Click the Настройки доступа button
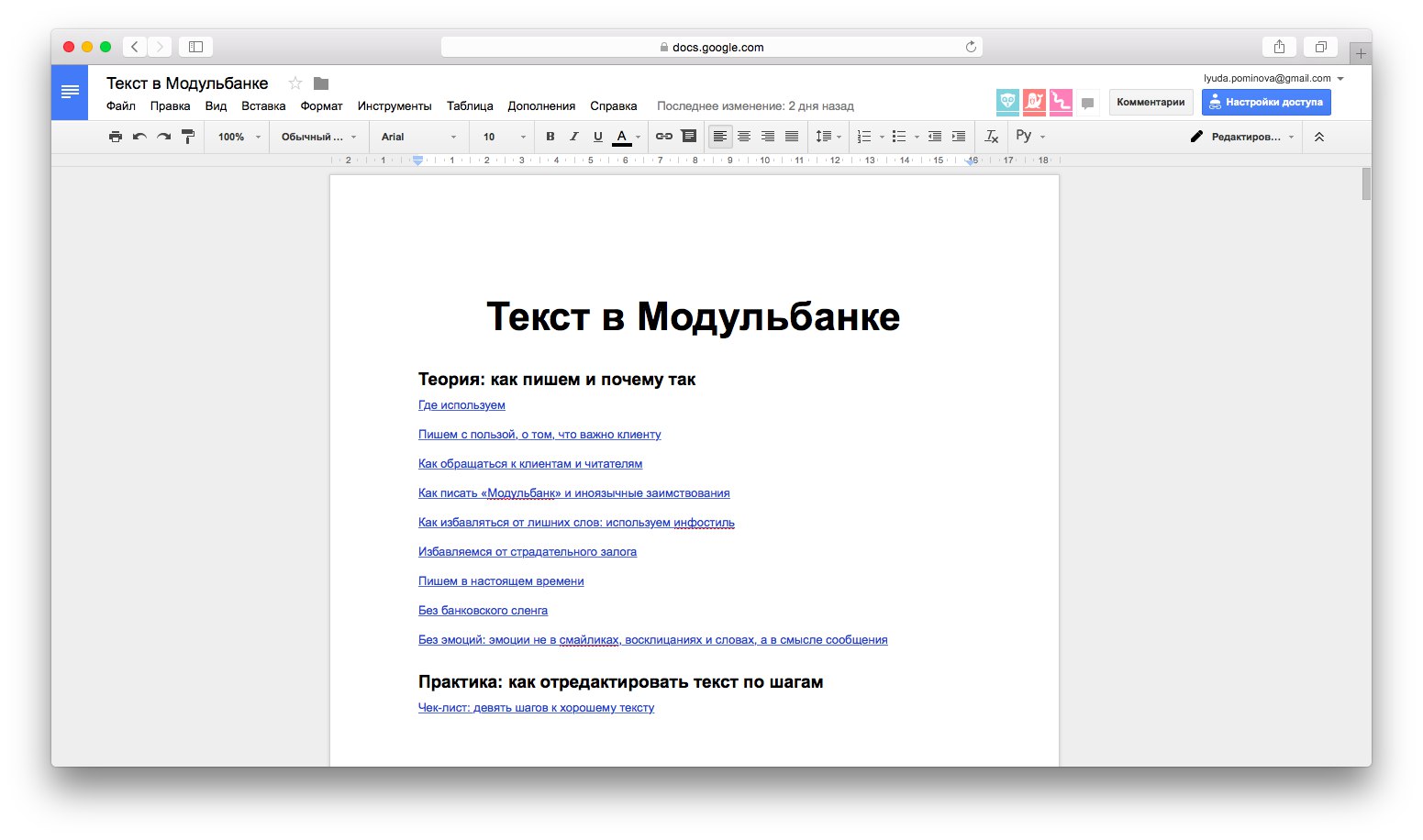Viewport: 1423px width, 840px height. pos(1266,102)
